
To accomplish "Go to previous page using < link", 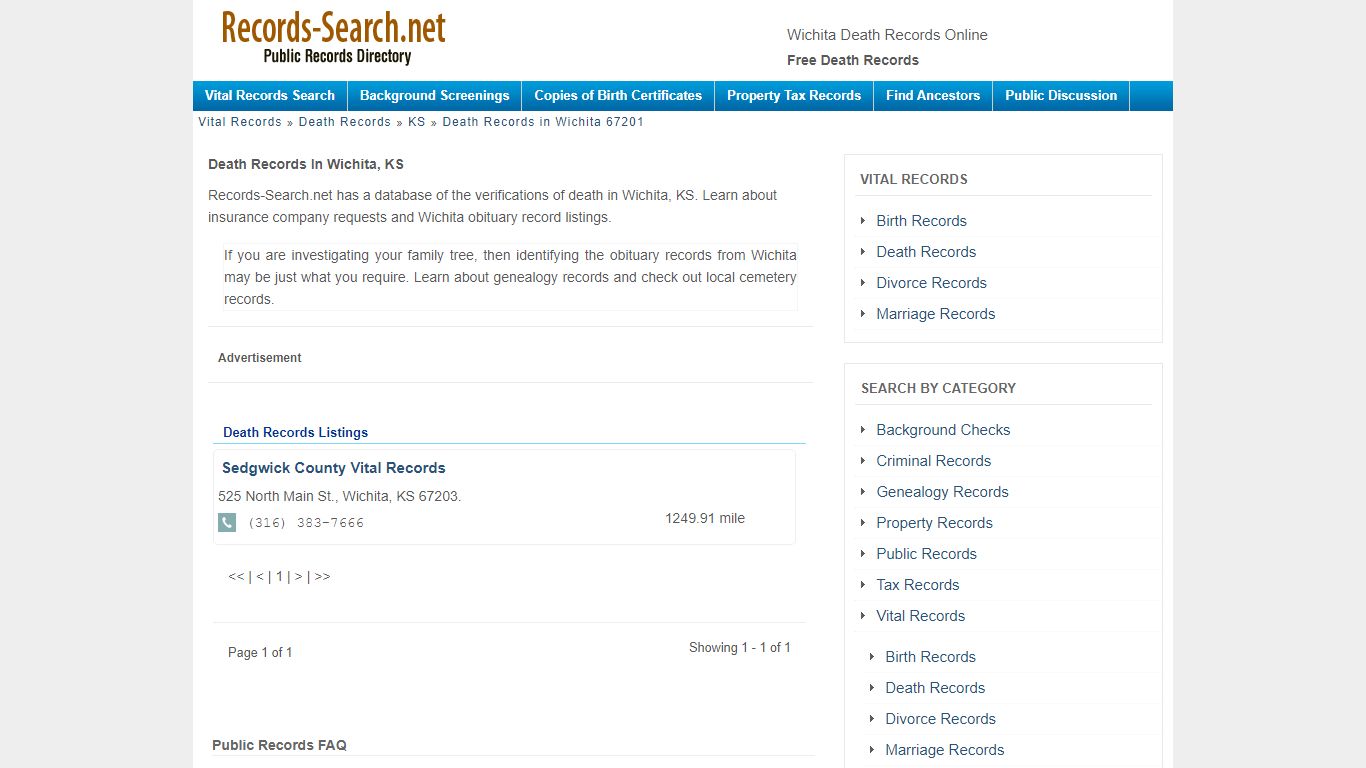I will click(260, 577).
